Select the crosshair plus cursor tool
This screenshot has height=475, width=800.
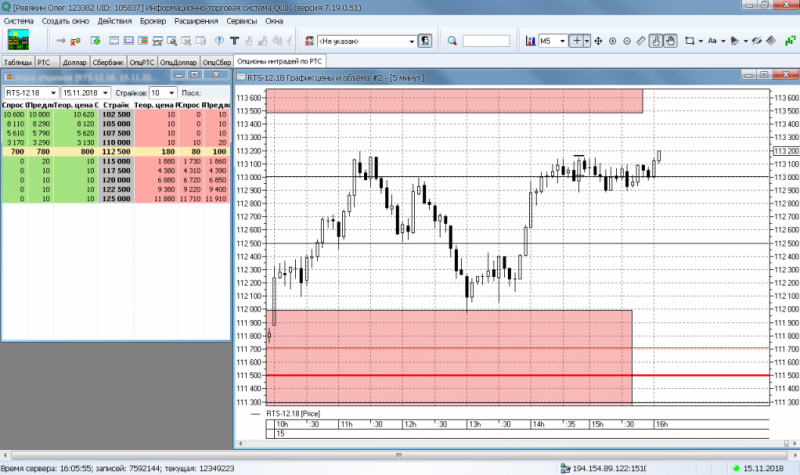pos(577,41)
